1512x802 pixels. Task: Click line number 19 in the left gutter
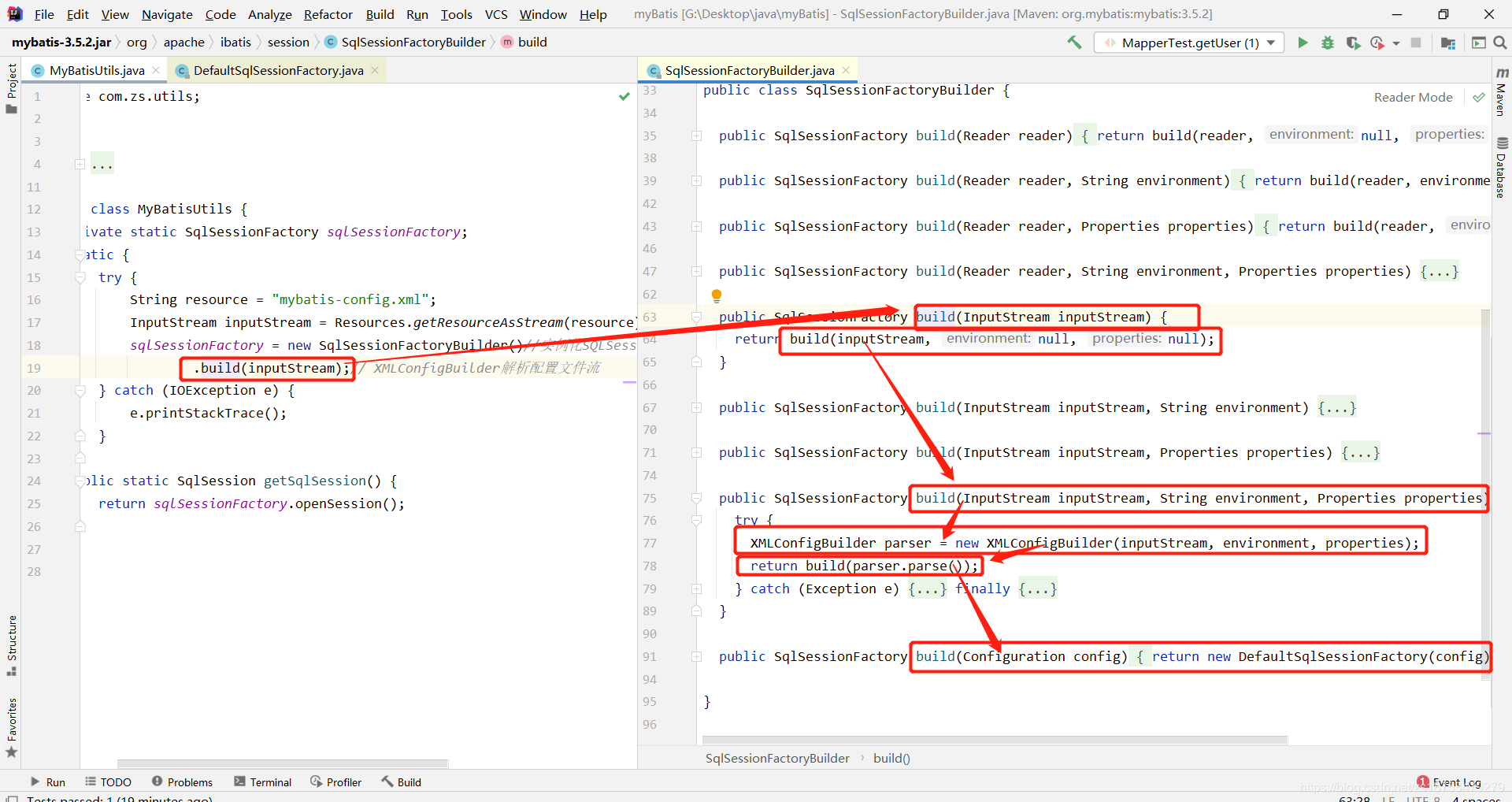(x=34, y=368)
